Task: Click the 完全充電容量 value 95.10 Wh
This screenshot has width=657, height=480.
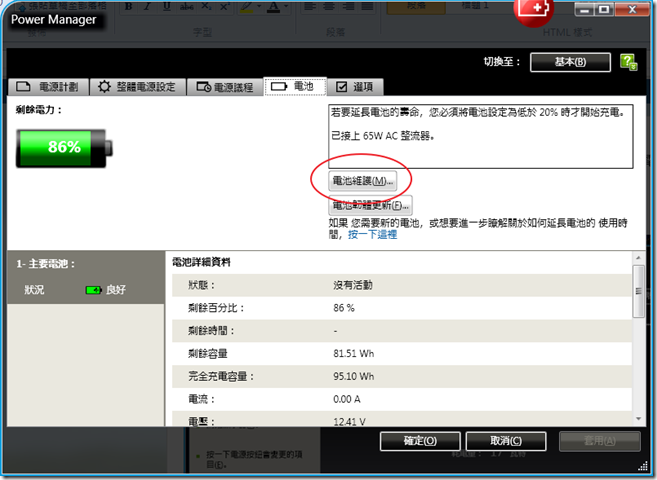Action: [354, 376]
